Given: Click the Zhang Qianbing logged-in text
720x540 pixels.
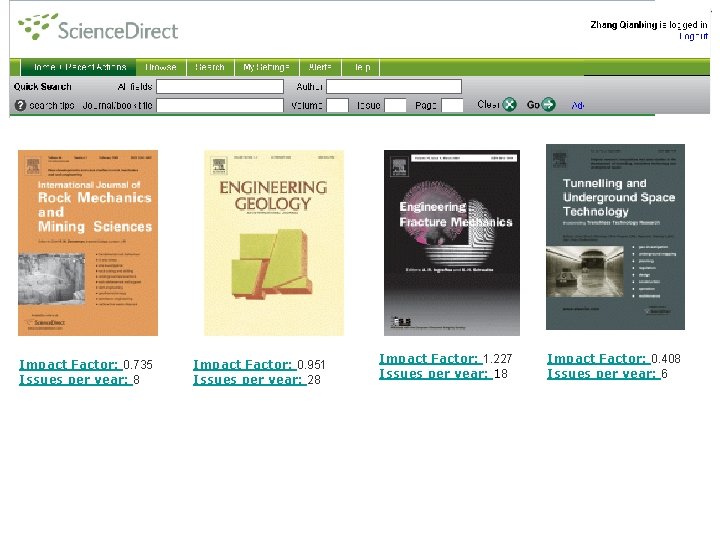Looking at the screenshot, I should [649, 25].
